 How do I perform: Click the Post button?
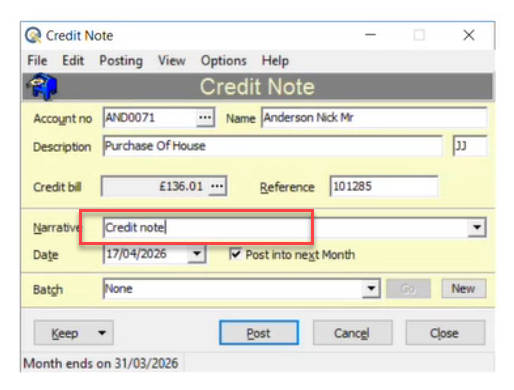[259, 333]
